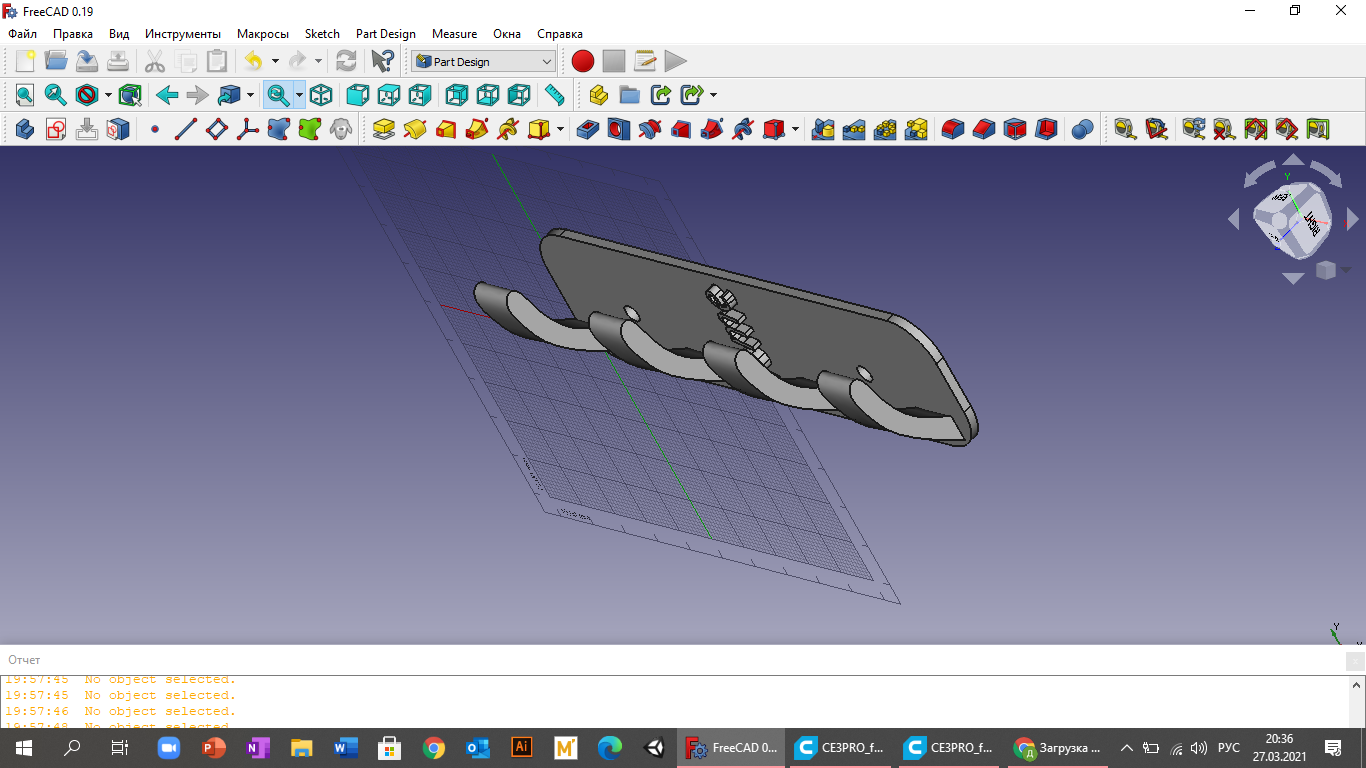Expand the navigation cube mini-cube menu
Image resolution: width=1366 pixels, height=768 pixels.
click(1326, 270)
